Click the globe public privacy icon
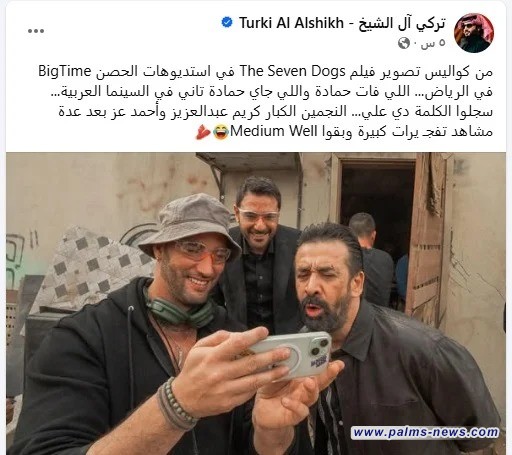 tap(404, 43)
